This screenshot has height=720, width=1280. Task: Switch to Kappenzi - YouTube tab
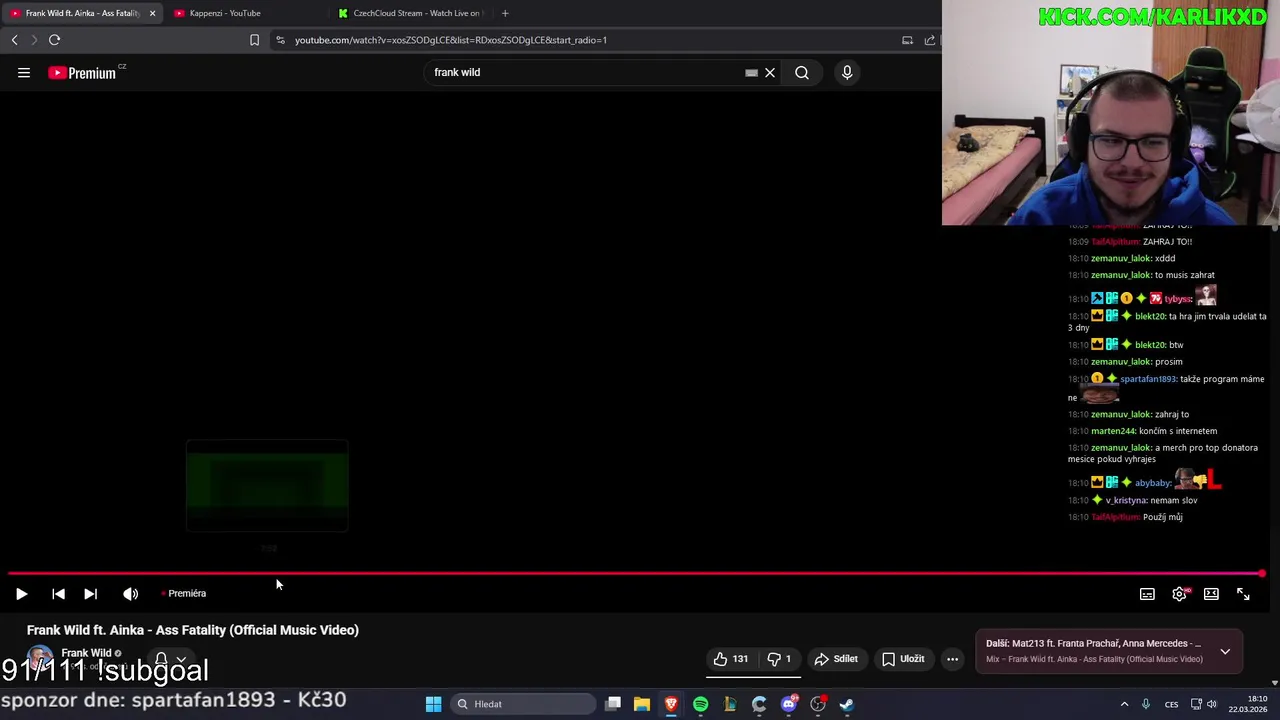coord(225,13)
